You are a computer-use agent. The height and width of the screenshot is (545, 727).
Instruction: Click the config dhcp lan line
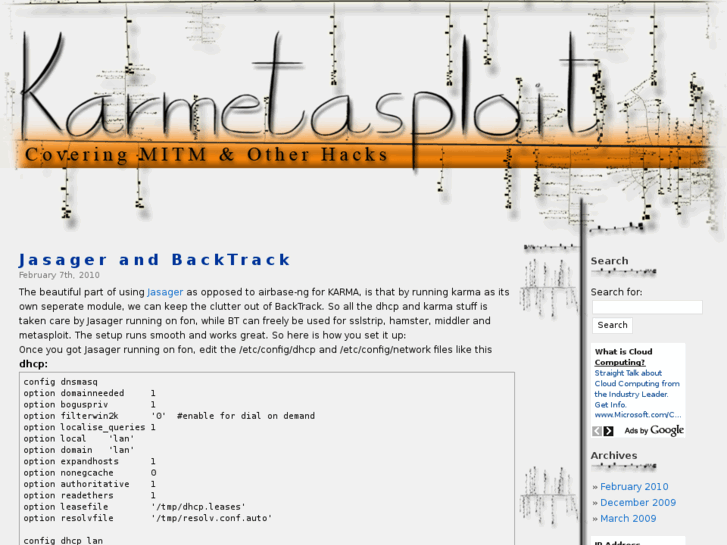[63, 540]
